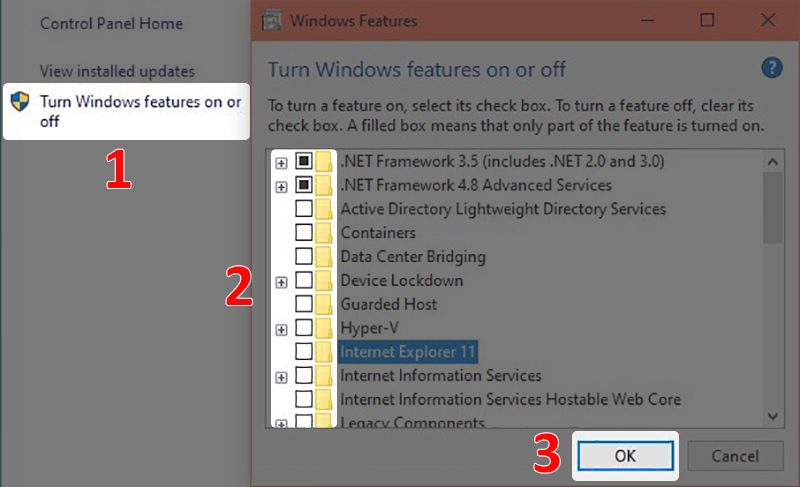Click the blue help question mark icon

771,68
